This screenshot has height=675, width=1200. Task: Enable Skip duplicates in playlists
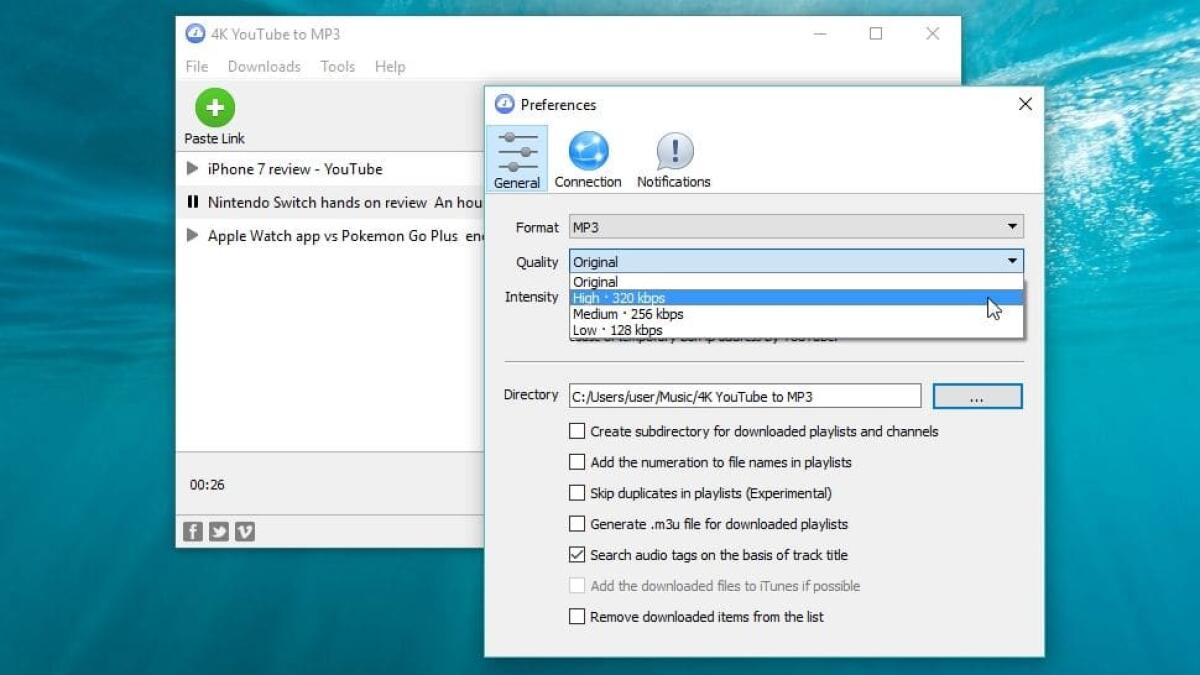[577, 493]
